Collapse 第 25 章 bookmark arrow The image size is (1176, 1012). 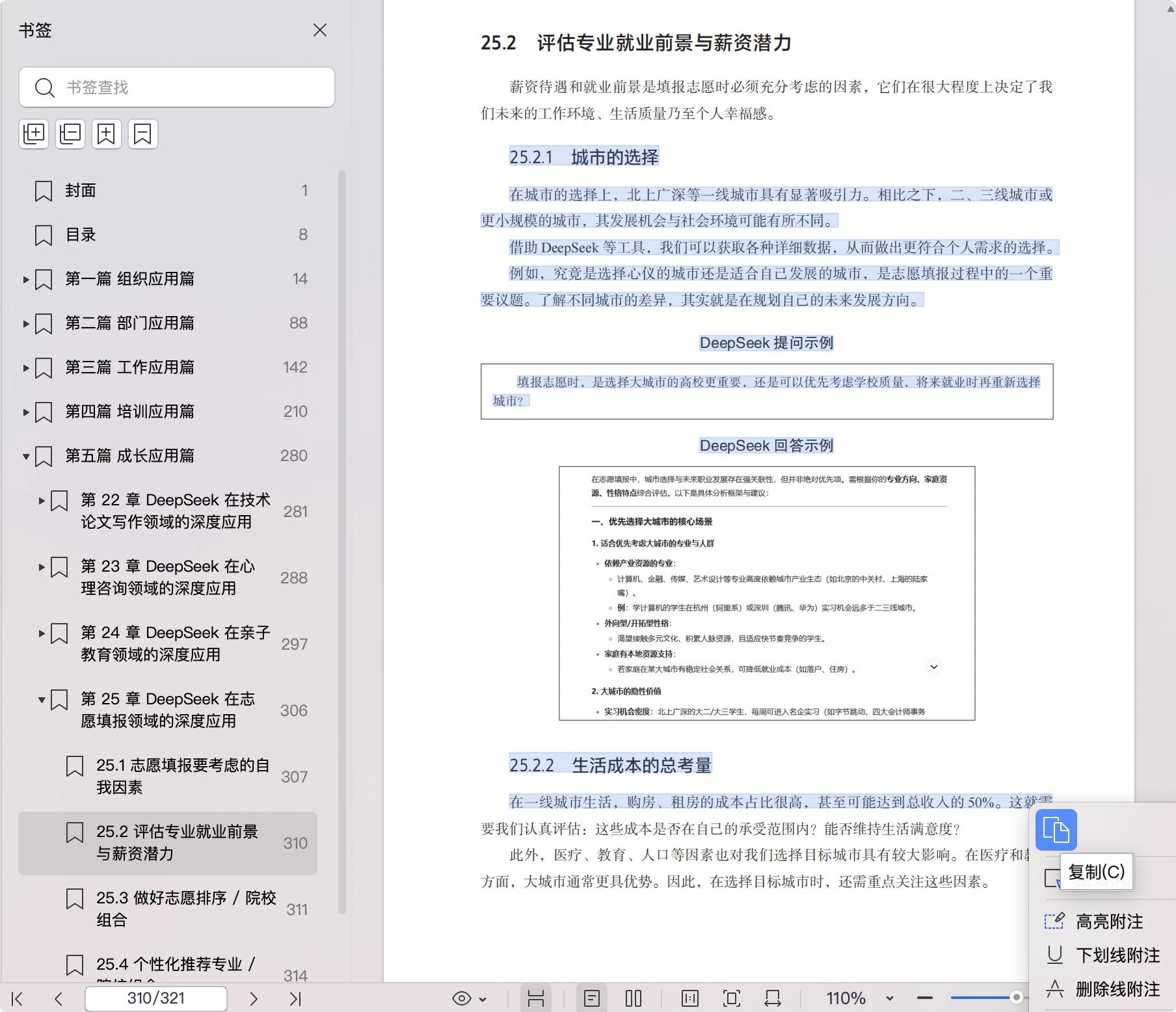pos(42,700)
